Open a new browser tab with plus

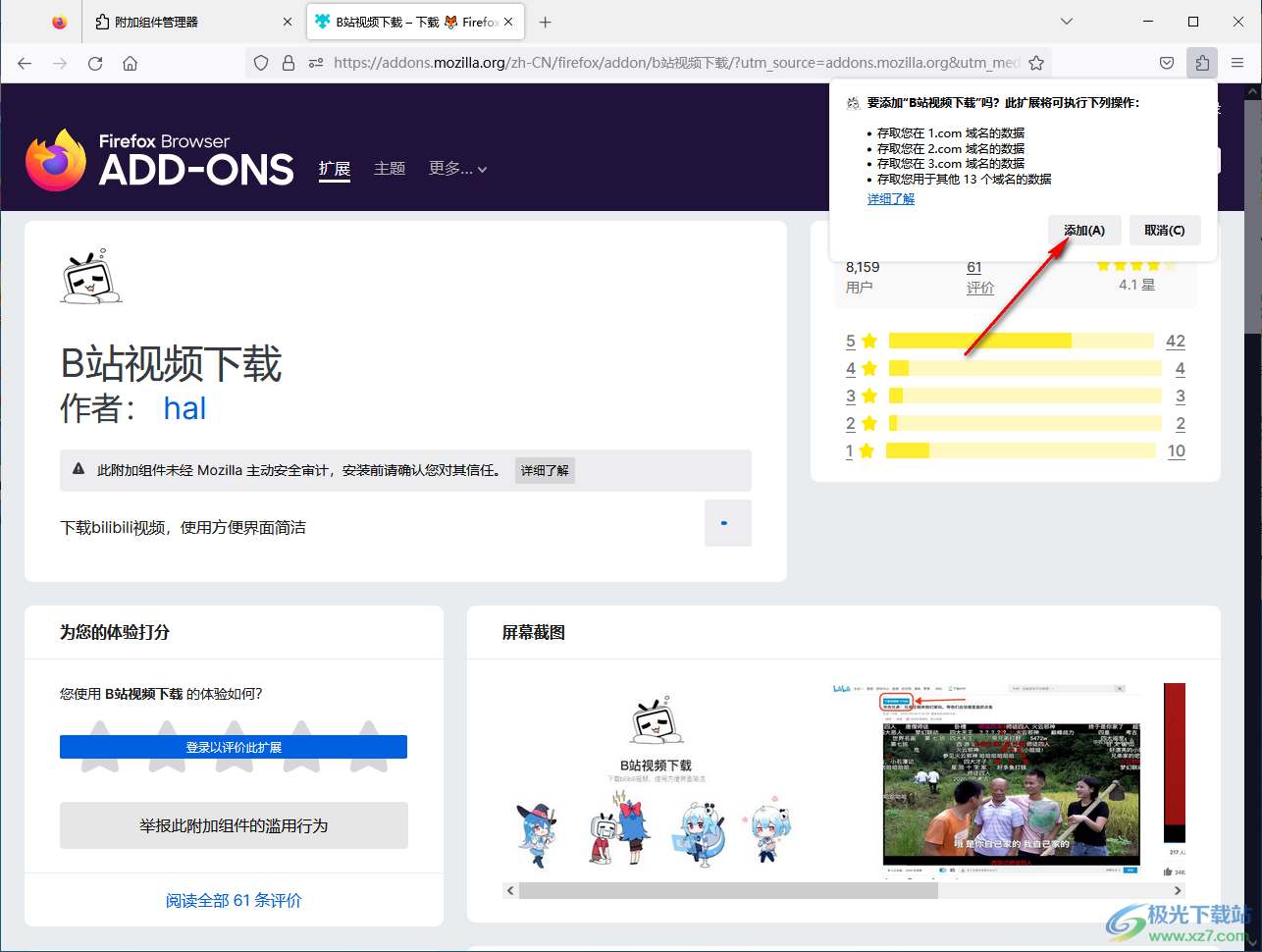click(x=546, y=22)
